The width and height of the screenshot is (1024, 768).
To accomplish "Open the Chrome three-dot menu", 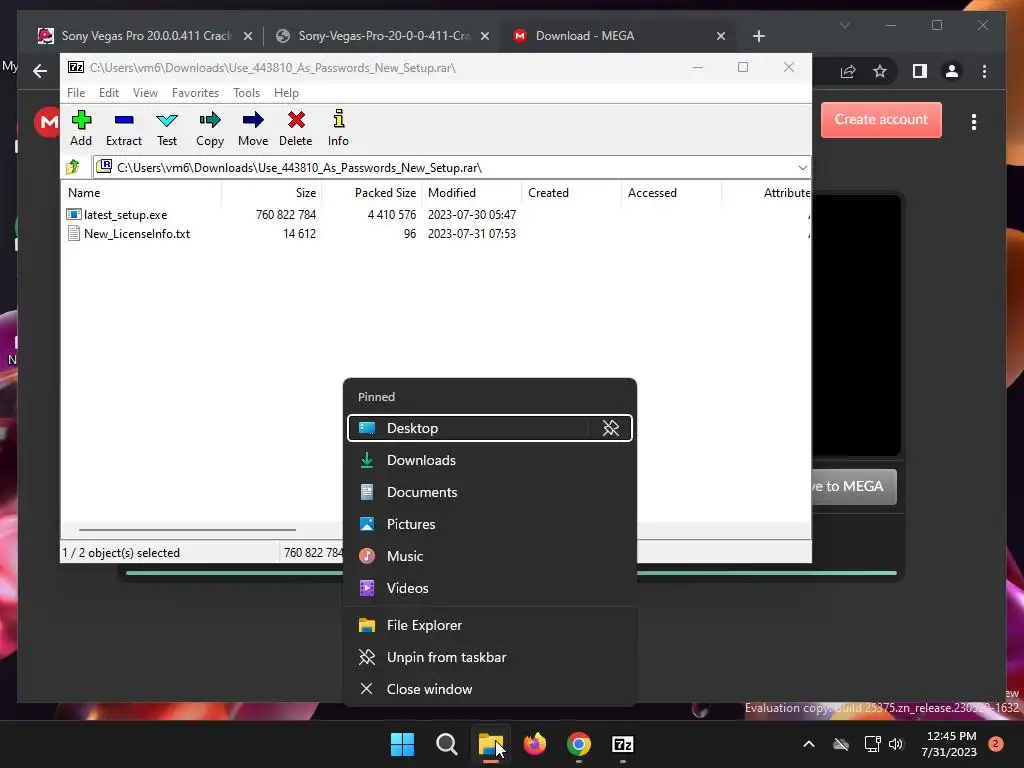I will click(984, 71).
